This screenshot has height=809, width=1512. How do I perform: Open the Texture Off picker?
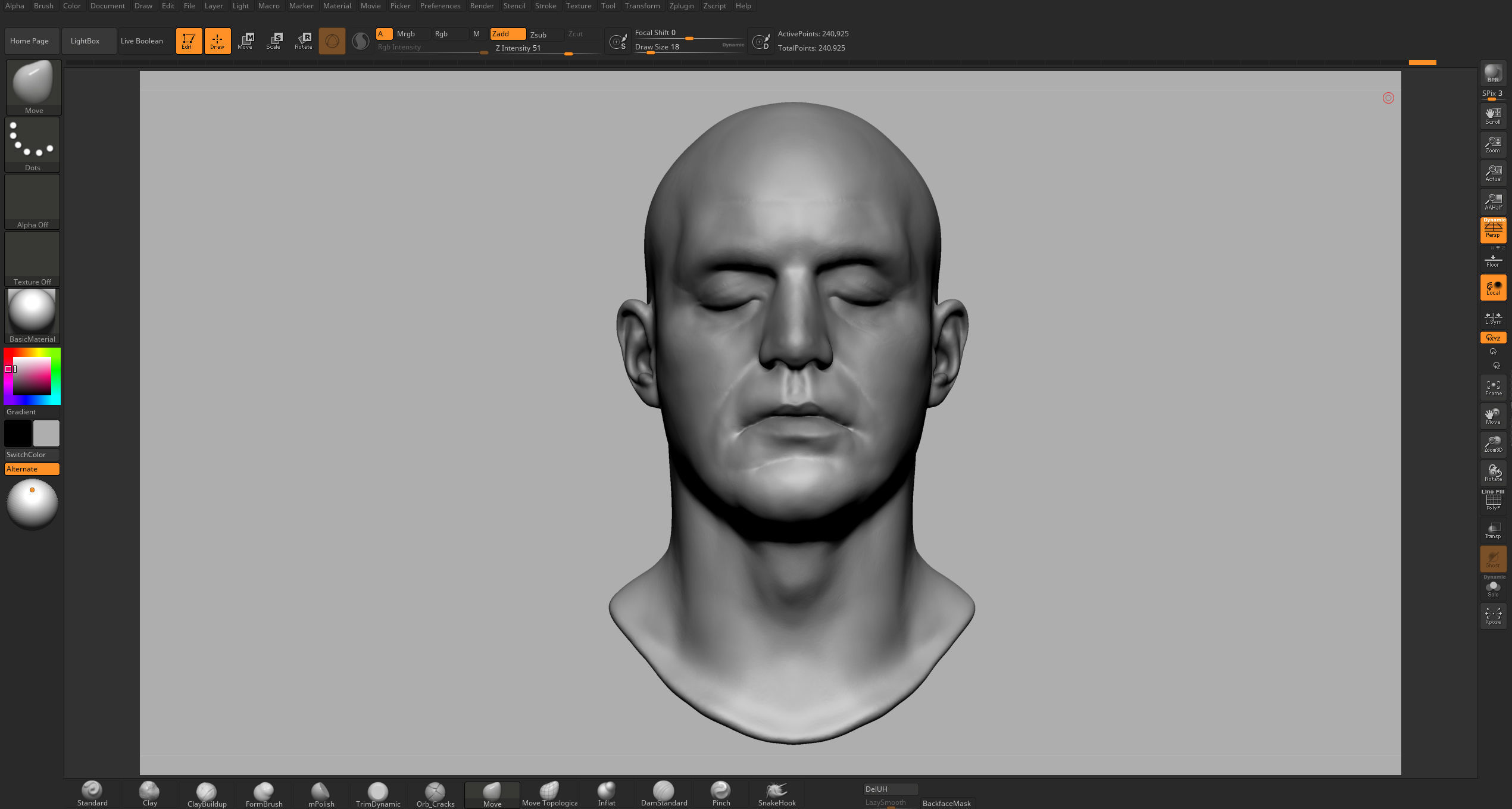(32, 259)
